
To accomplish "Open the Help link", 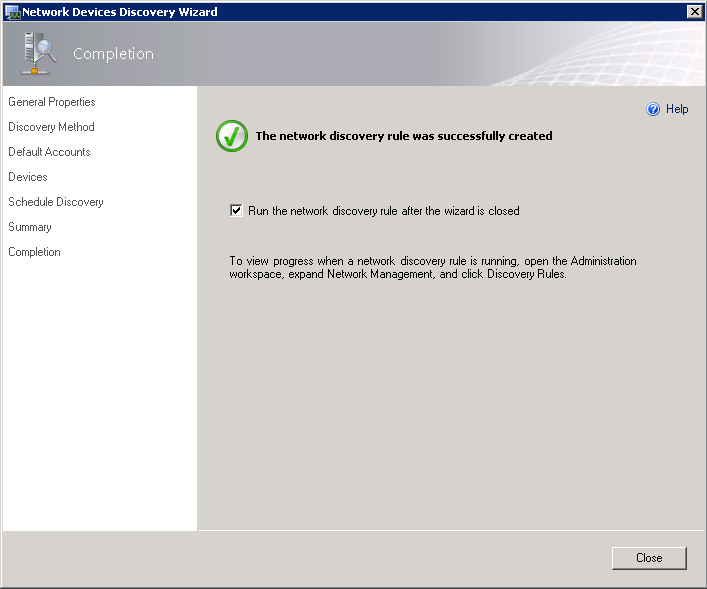I will (677, 110).
